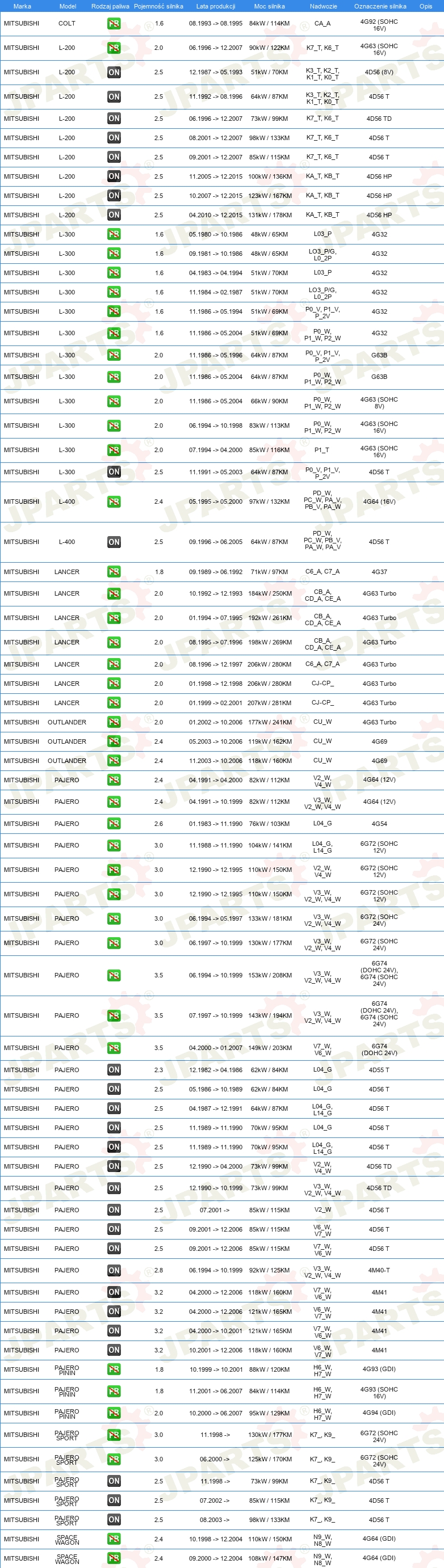Click the power value 92kW / 125KM
This screenshot has width=444, height=1568.
(269, 1271)
